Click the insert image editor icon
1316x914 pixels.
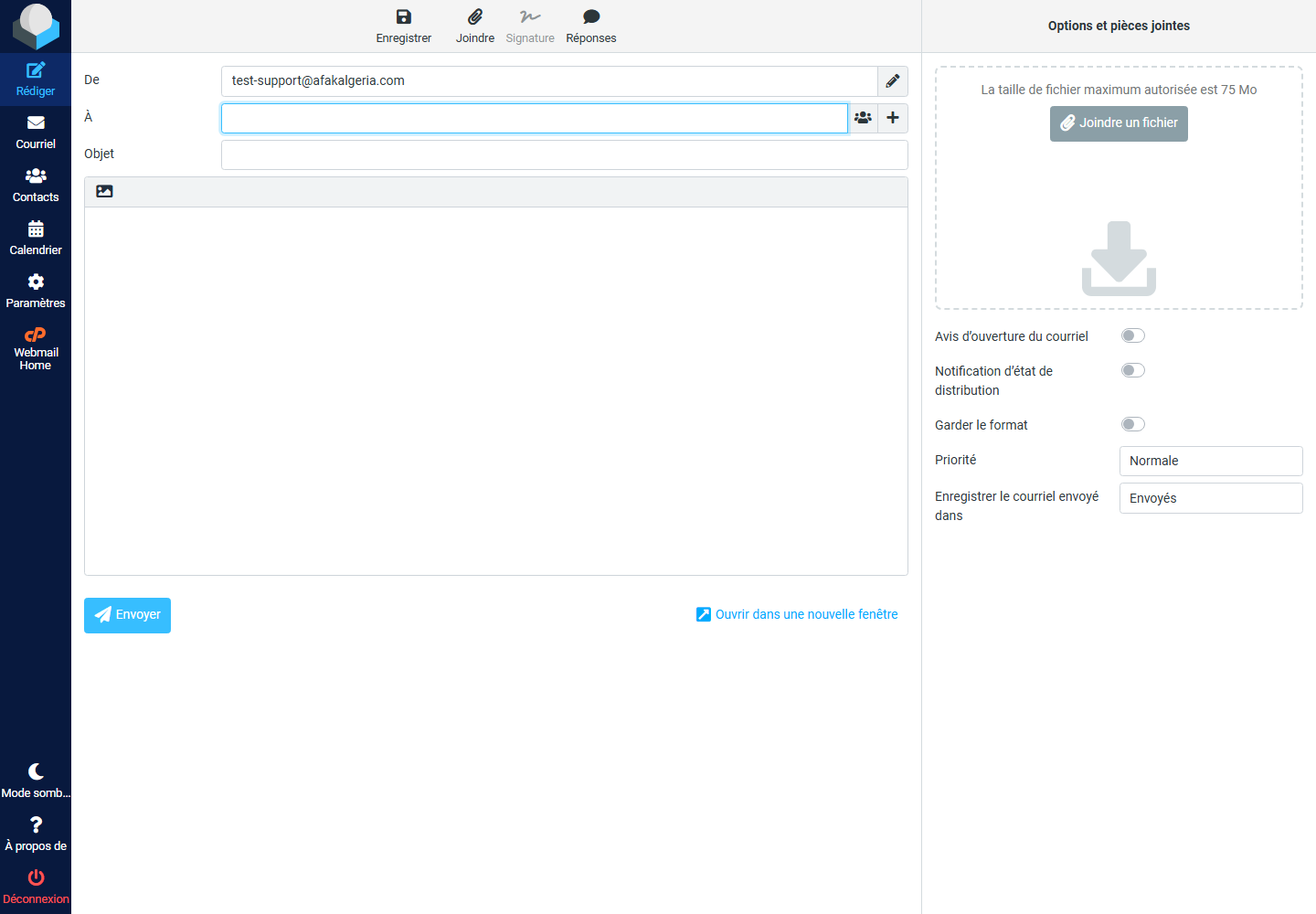click(x=105, y=192)
